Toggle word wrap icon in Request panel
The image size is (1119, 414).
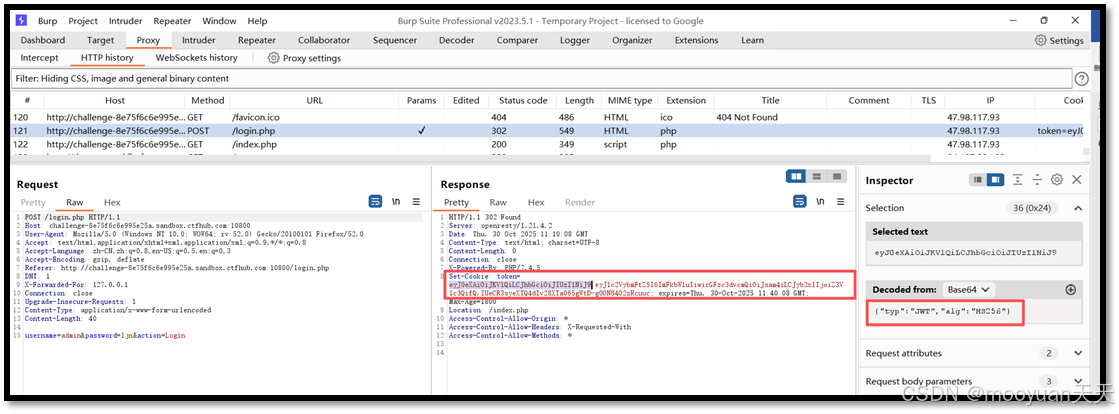pyautogui.click(x=375, y=202)
